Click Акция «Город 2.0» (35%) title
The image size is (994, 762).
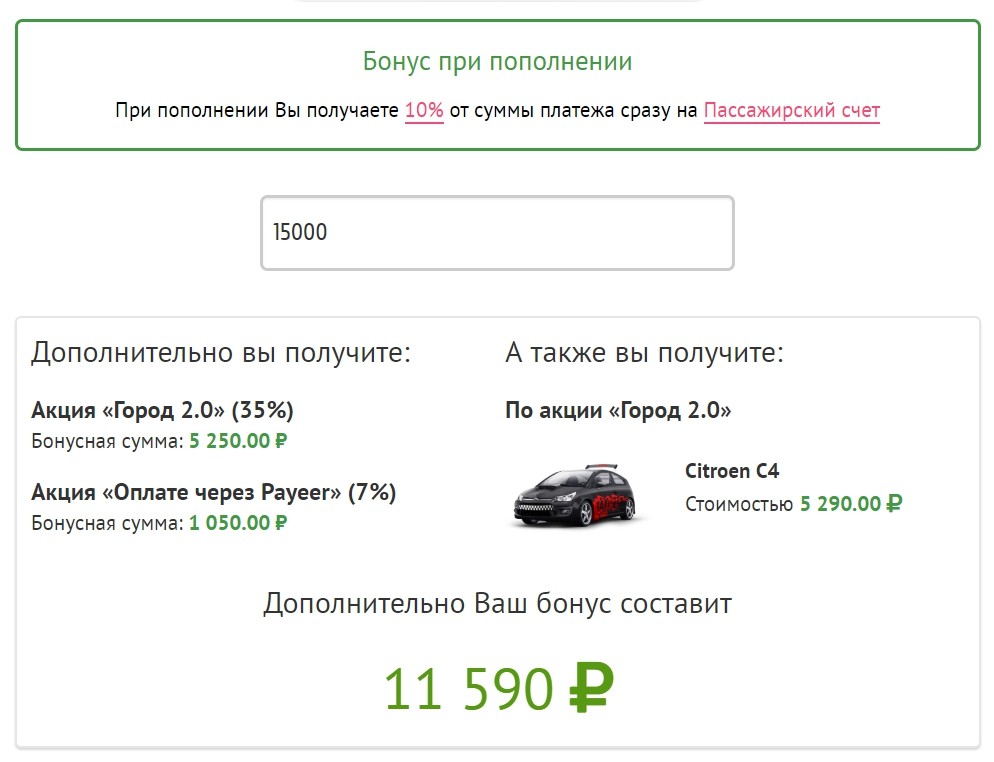[162, 410]
